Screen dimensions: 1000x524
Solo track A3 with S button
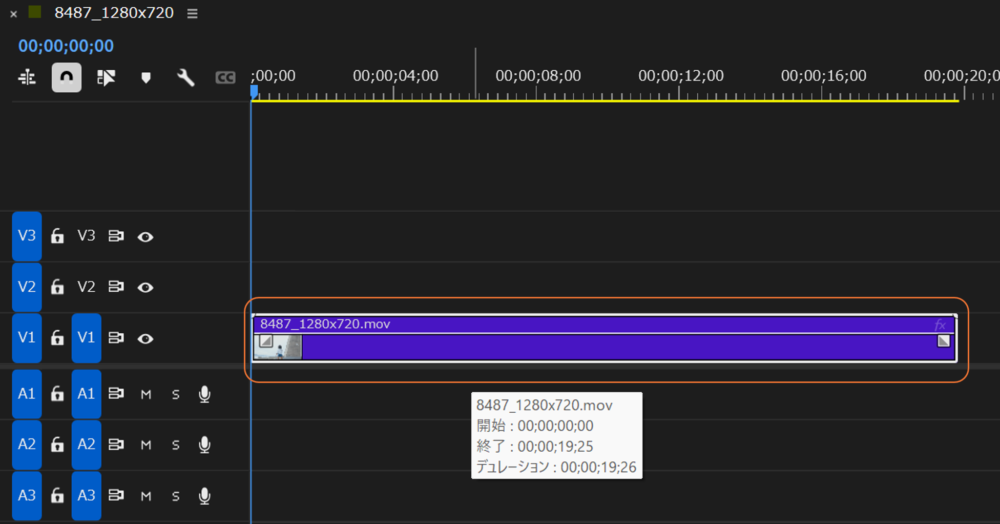175,496
